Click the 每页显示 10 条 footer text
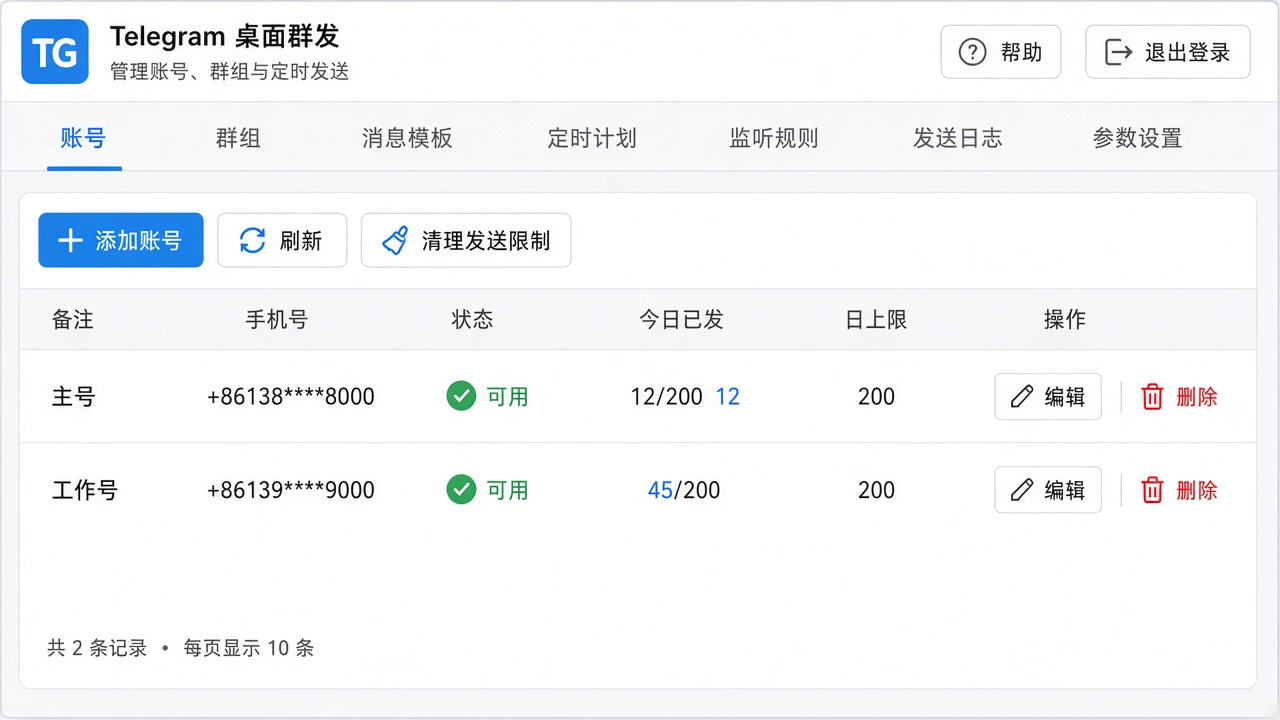The image size is (1280, 720). pyautogui.click(x=249, y=648)
